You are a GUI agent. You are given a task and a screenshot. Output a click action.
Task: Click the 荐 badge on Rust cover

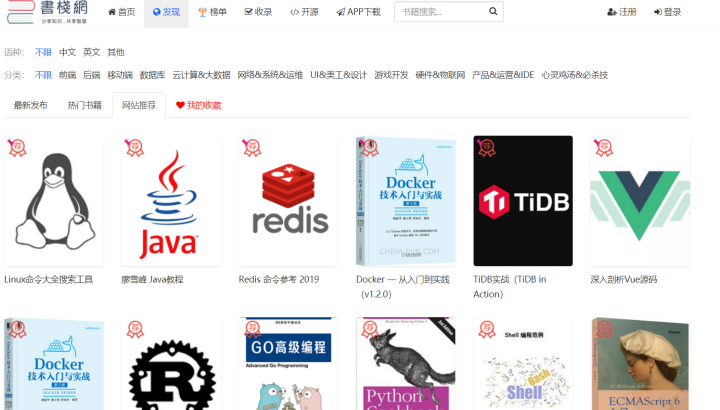tap(135, 329)
